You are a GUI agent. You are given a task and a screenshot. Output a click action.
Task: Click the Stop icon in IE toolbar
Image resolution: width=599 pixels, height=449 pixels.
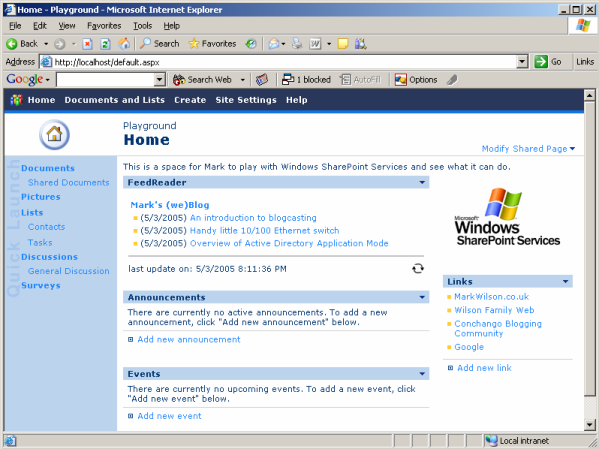[x=87, y=44]
